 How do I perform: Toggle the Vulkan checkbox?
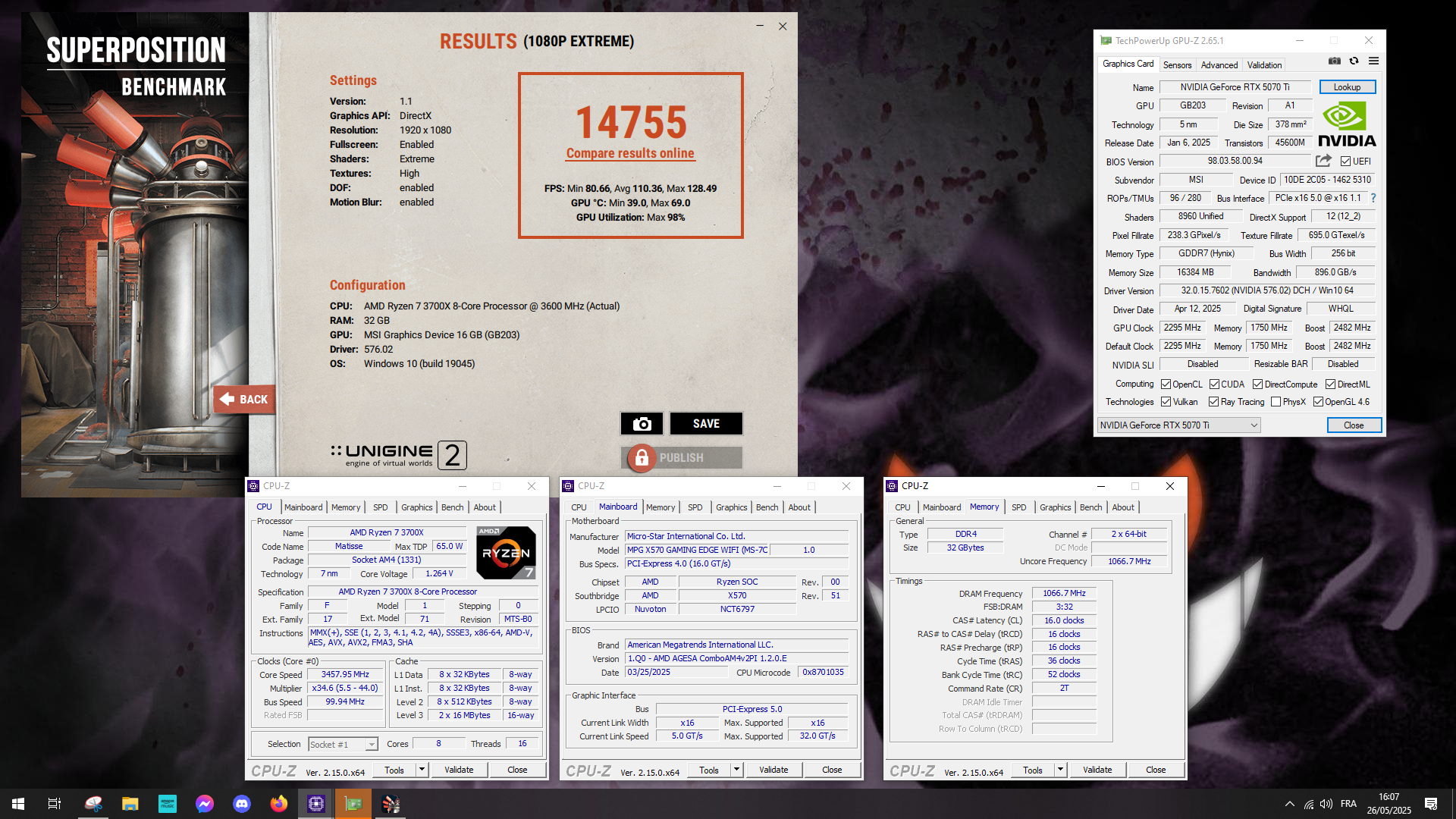tap(1166, 402)
